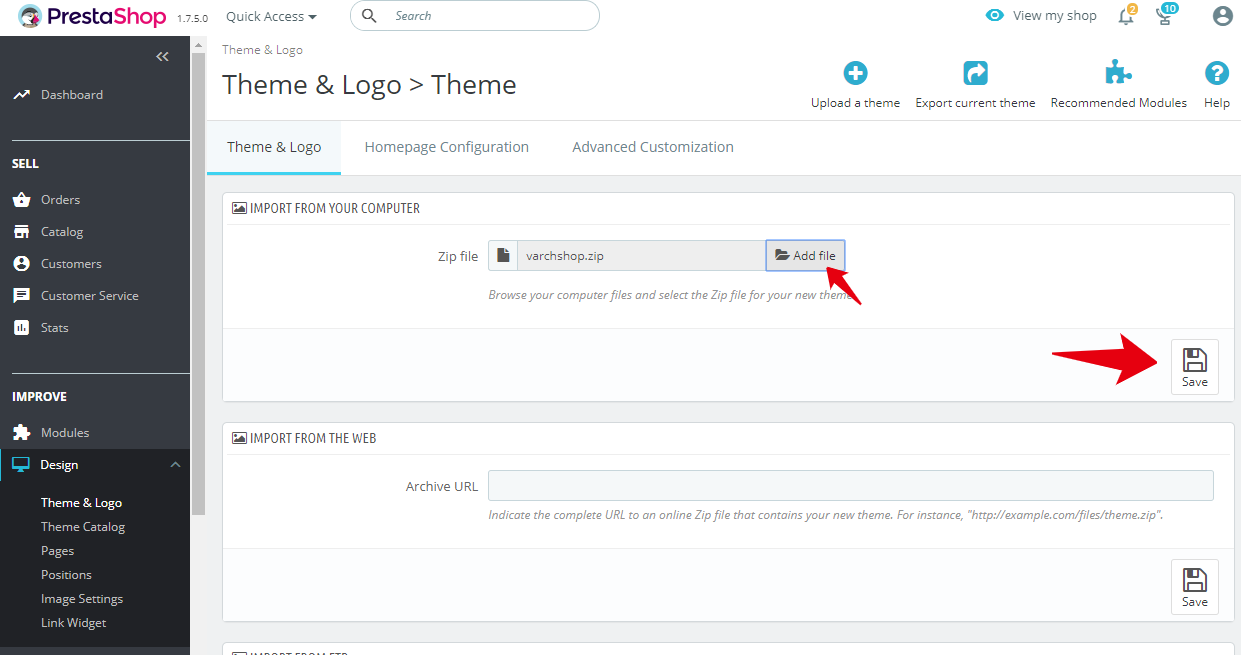Click the Import From The Web heading
This screenshot has width=1241, height=655.
[x=313, y=439]
